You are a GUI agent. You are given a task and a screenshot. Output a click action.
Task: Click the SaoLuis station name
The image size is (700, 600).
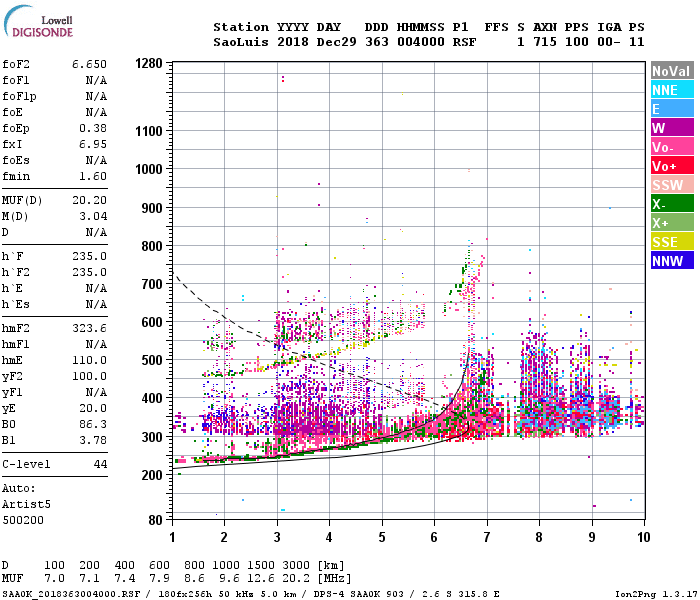coord(241,42)
